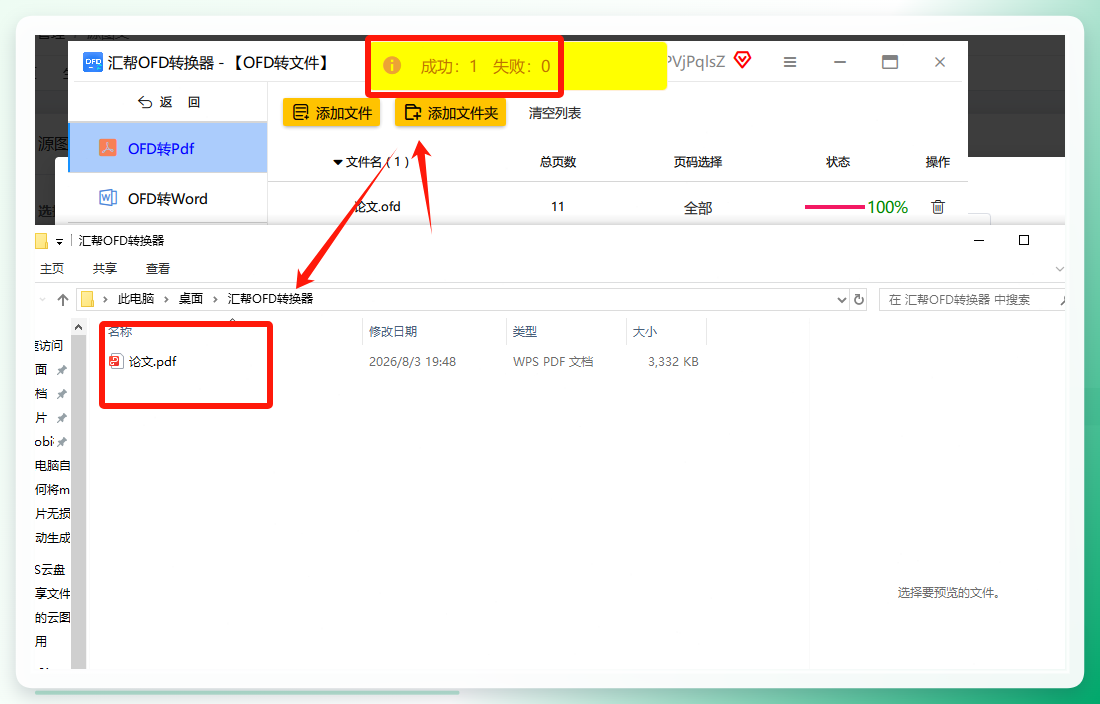1100x704 pixels.
Task: Minimize the Explorer window
Action: [979, 241]
